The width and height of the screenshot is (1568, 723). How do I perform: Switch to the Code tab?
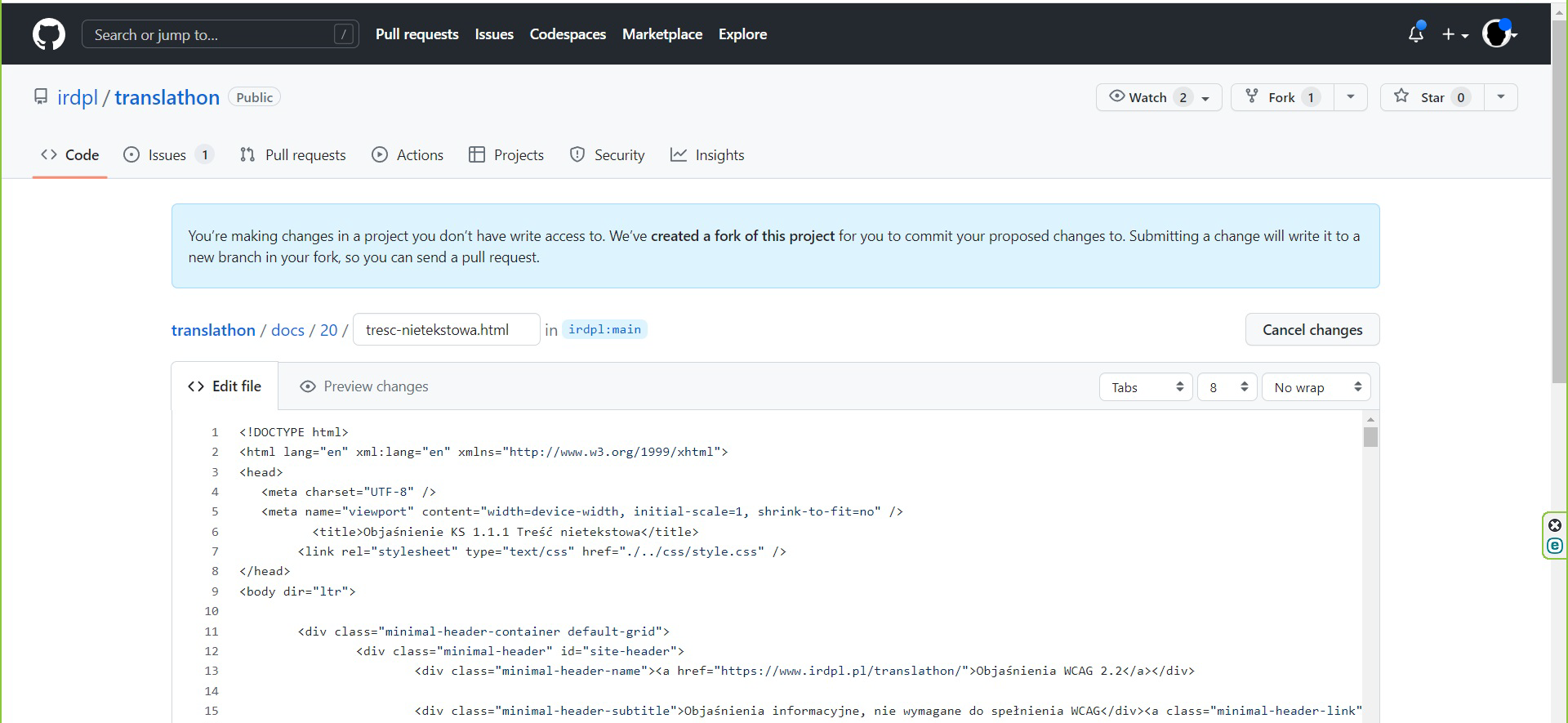point(70,155)
